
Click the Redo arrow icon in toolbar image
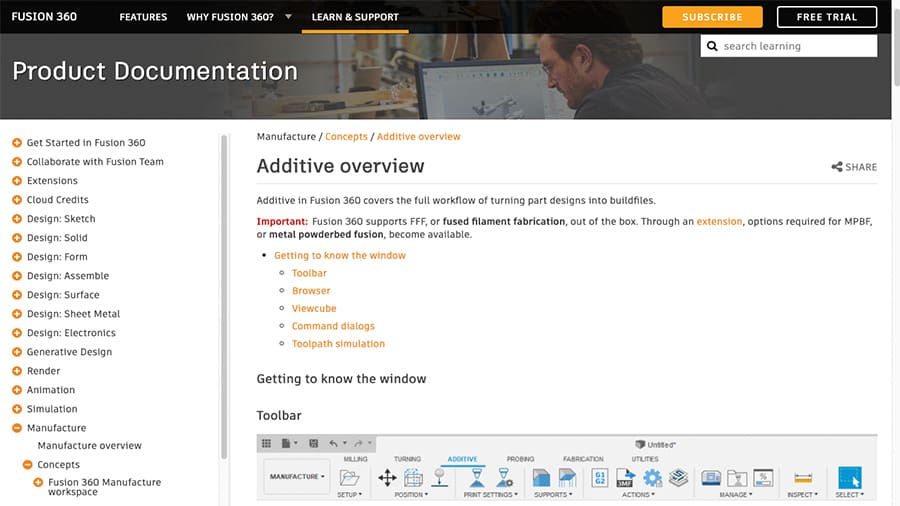pyautogui.click(x=358, y=443)
